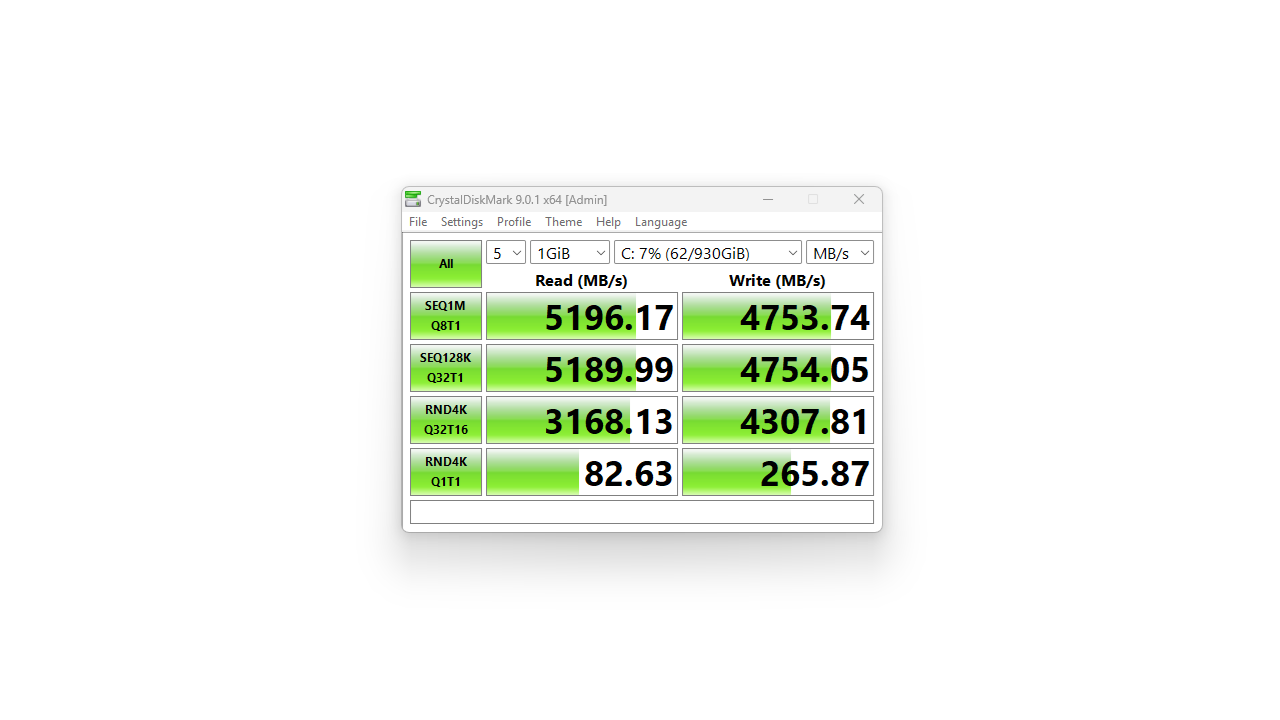Screen dimensions: 1280x720
Task: Open the Settings menu
Action: click(x=462, y=222)
